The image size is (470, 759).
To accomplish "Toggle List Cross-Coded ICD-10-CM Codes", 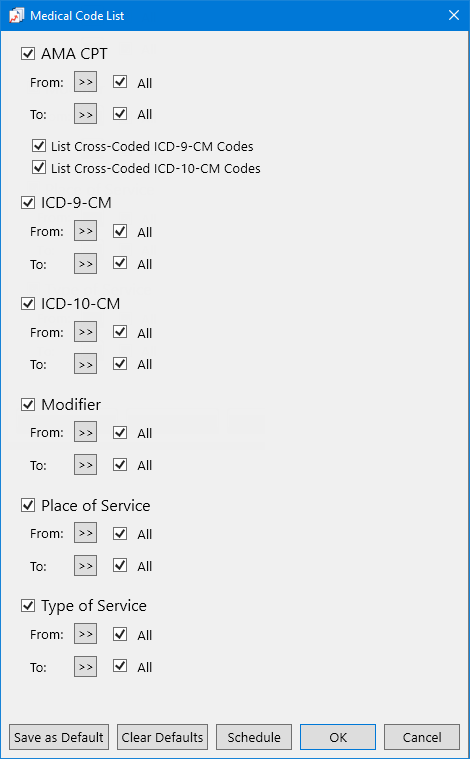I will [39, 167].
